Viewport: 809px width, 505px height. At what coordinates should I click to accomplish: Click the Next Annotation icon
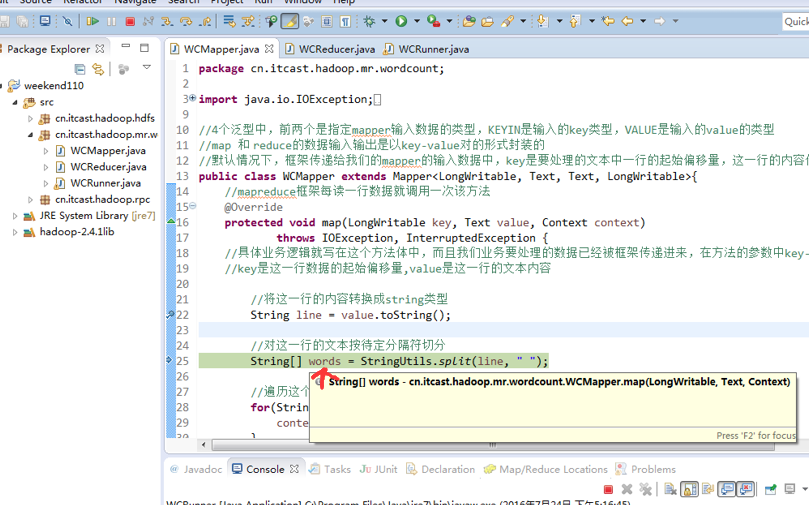[542, 21]
